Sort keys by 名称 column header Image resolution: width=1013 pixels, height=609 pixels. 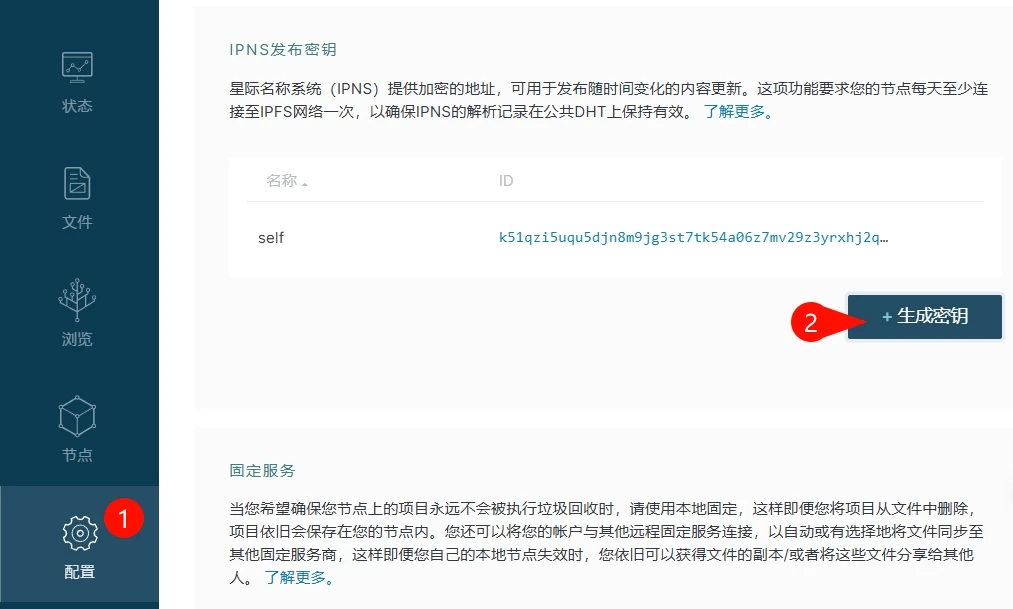point(286,181)
